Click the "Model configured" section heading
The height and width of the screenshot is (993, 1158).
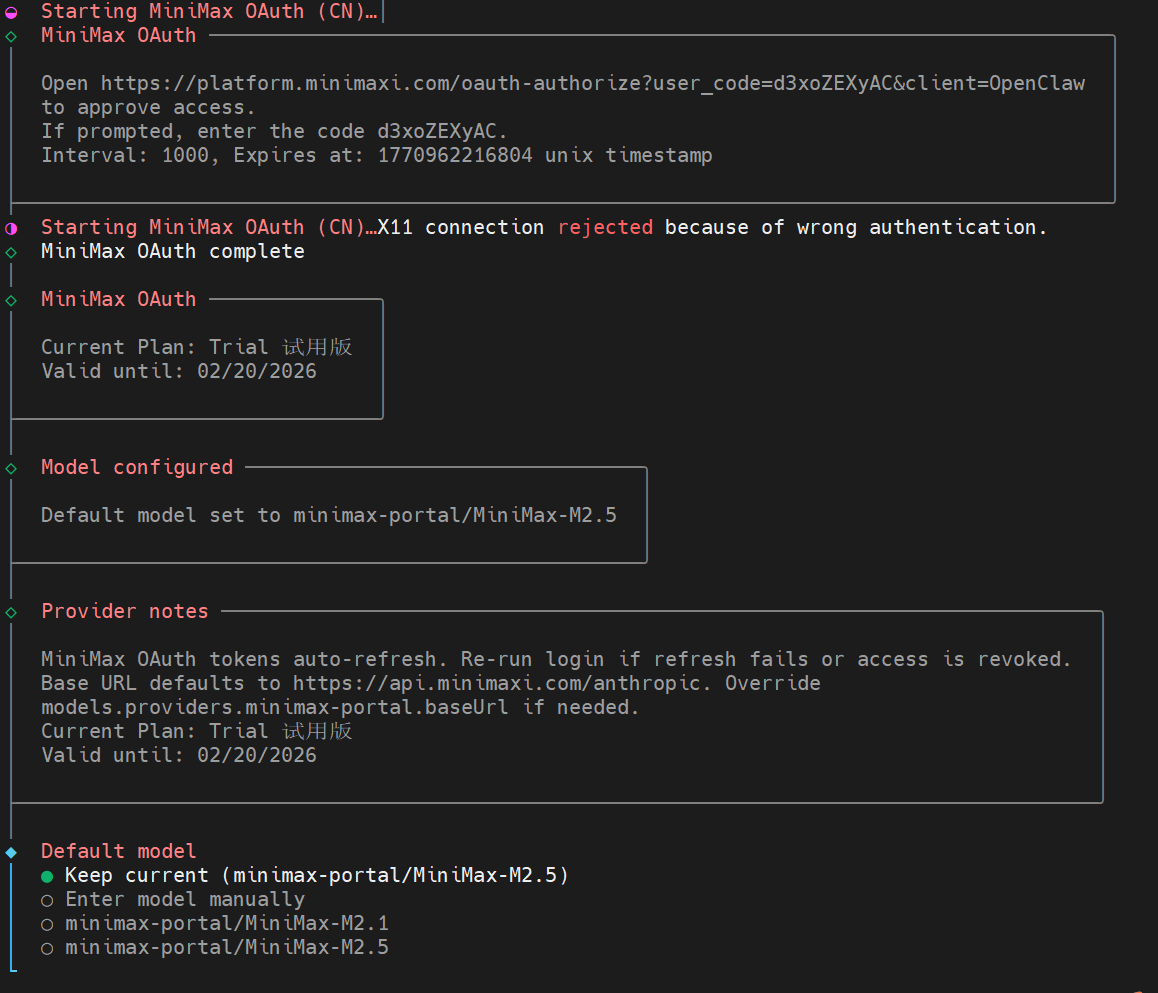(x=137, y=467)
